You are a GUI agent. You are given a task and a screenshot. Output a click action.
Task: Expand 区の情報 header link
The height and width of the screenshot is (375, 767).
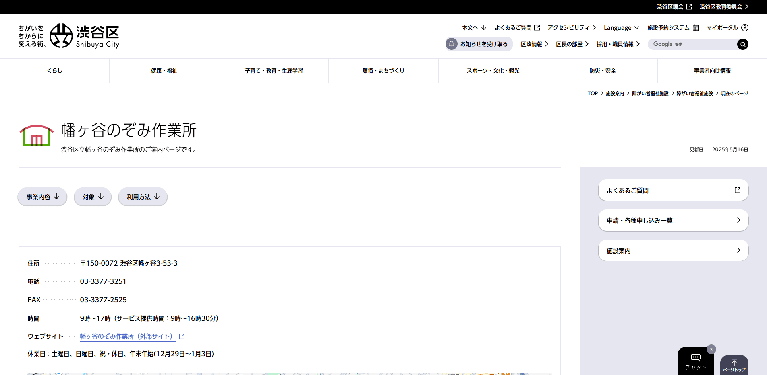pos(534,44)
